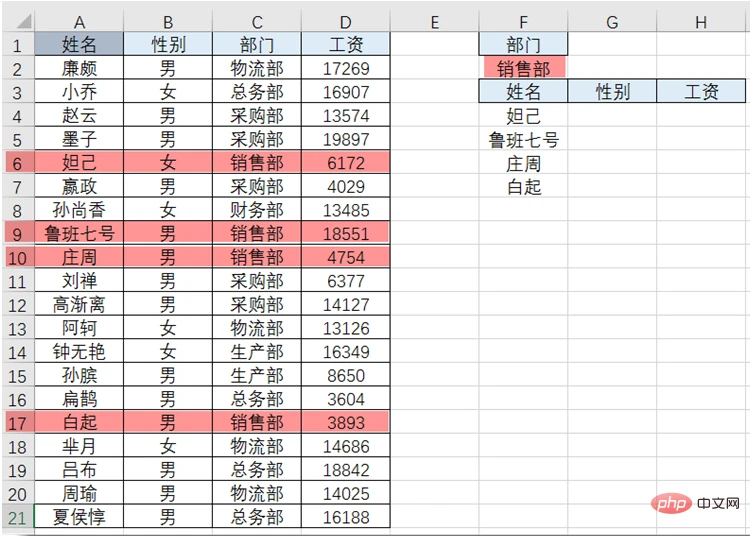This screenshot has width=750, height=536.
Task: Select the name cell 嬴政
Action: coord(79,186)
